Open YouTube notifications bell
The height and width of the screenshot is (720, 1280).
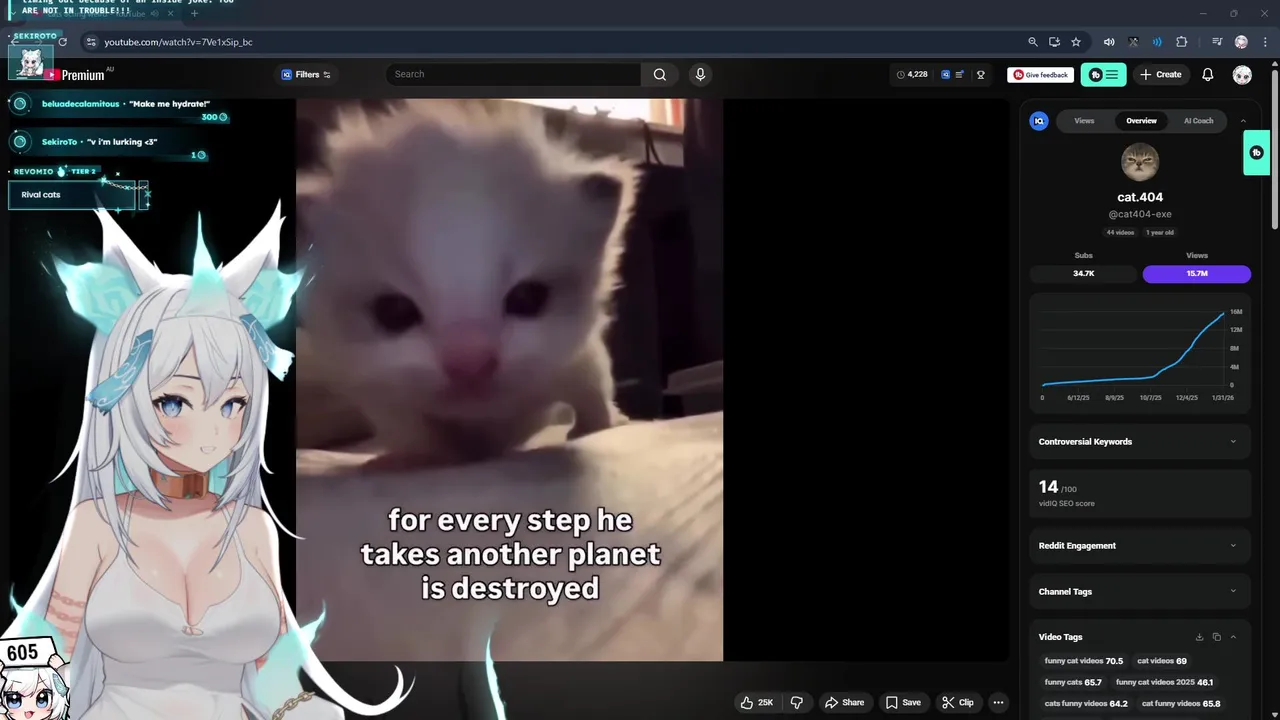pos(1207,74)
